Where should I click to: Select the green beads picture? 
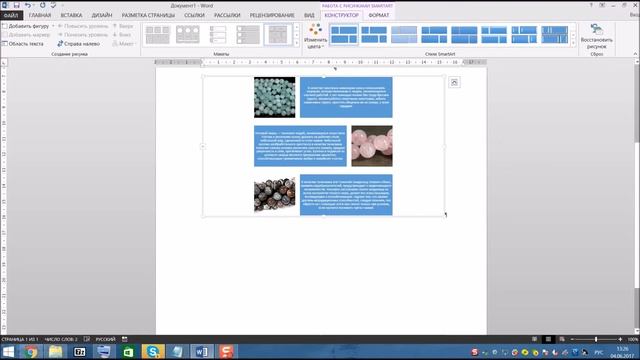[x=275, y=98]
